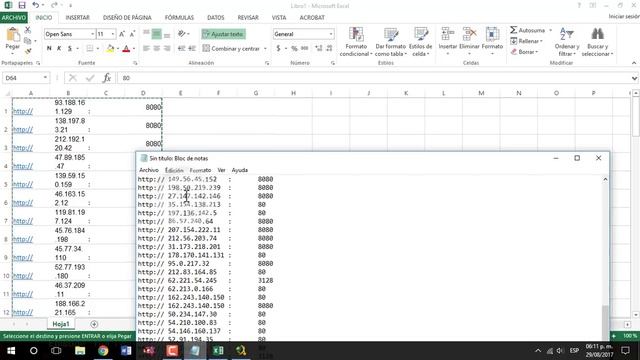Toggle Ajustar texto wrap text
640x360 pixels.
223,34
